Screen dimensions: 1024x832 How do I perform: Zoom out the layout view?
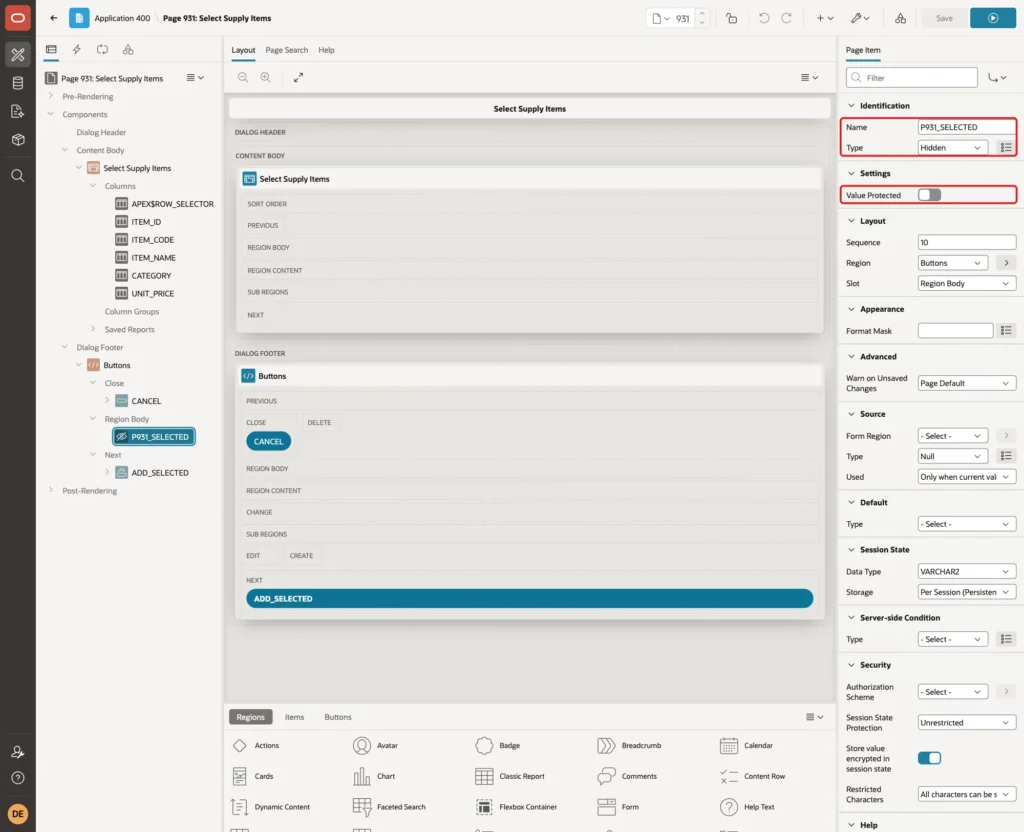pos(243,77)
